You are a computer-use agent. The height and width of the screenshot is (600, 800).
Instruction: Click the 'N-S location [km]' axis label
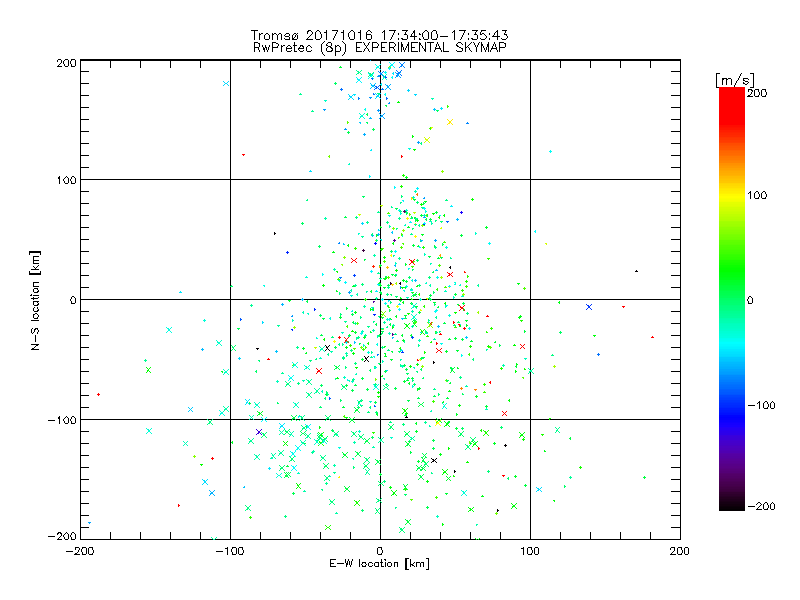35,301
